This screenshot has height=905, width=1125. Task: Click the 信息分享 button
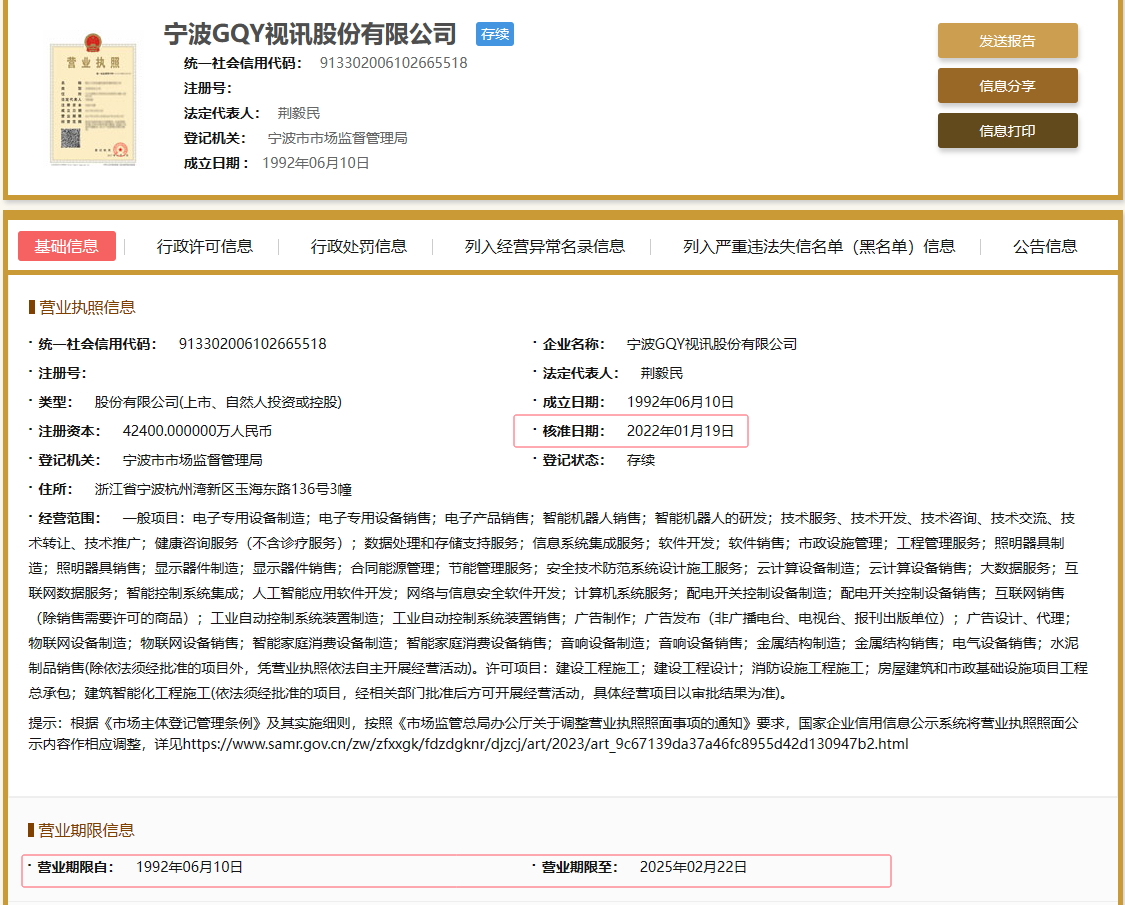1007,86
